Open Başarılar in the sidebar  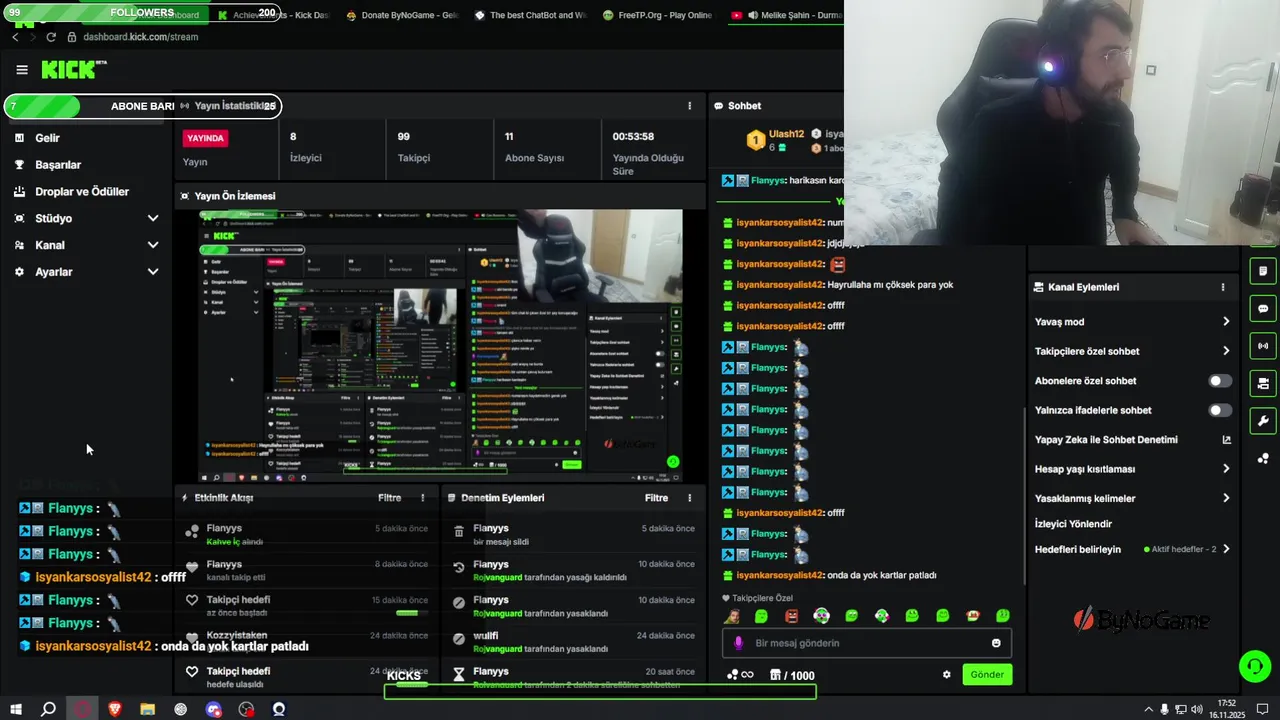click(x=58, y=165)
